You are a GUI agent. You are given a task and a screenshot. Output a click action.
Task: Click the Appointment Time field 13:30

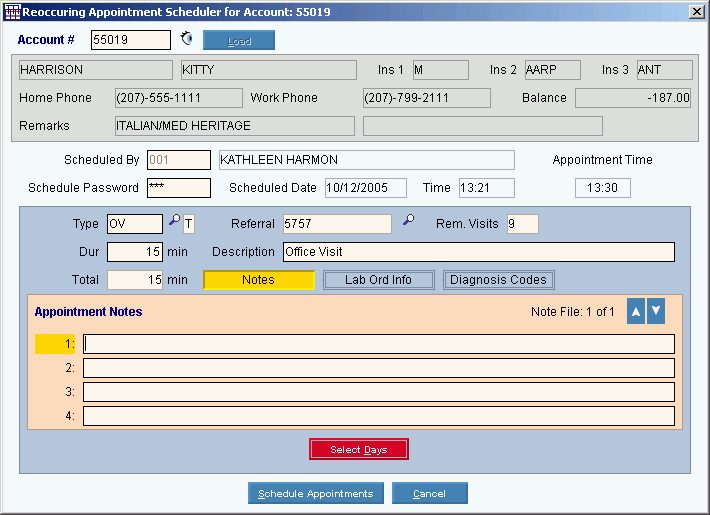pos(603,188)
